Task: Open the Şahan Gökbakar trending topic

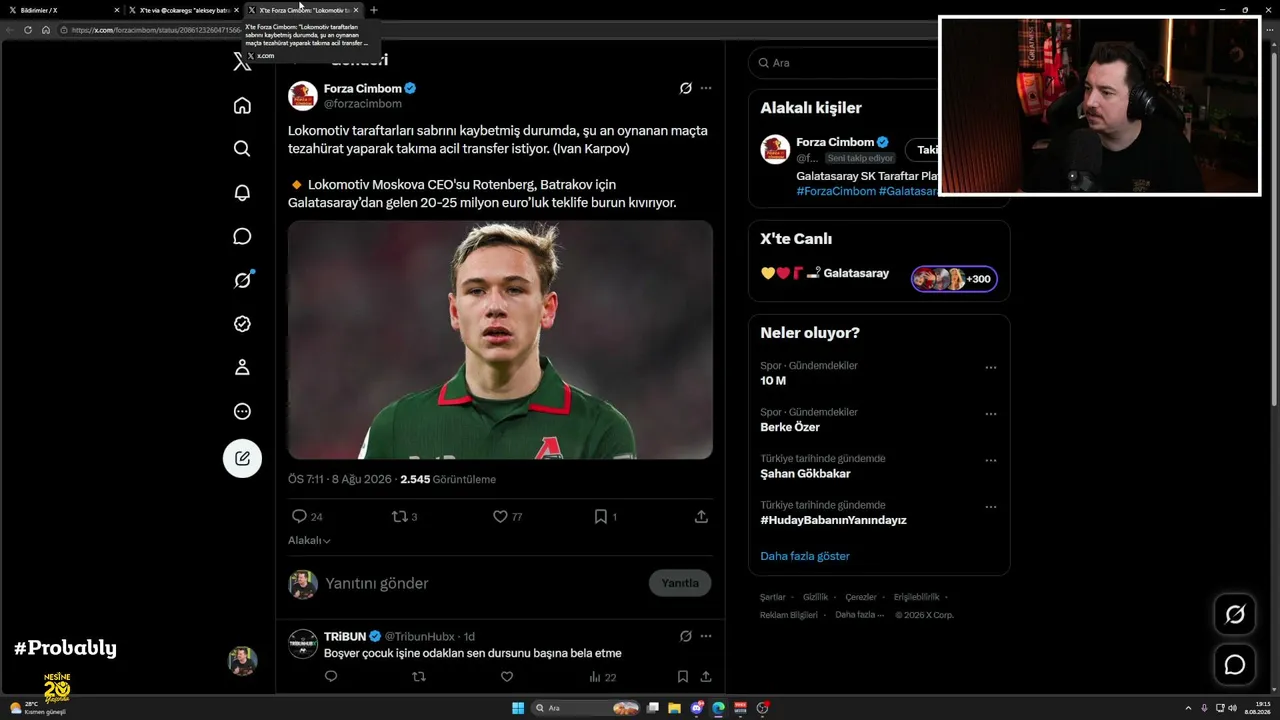Action: 805,474
